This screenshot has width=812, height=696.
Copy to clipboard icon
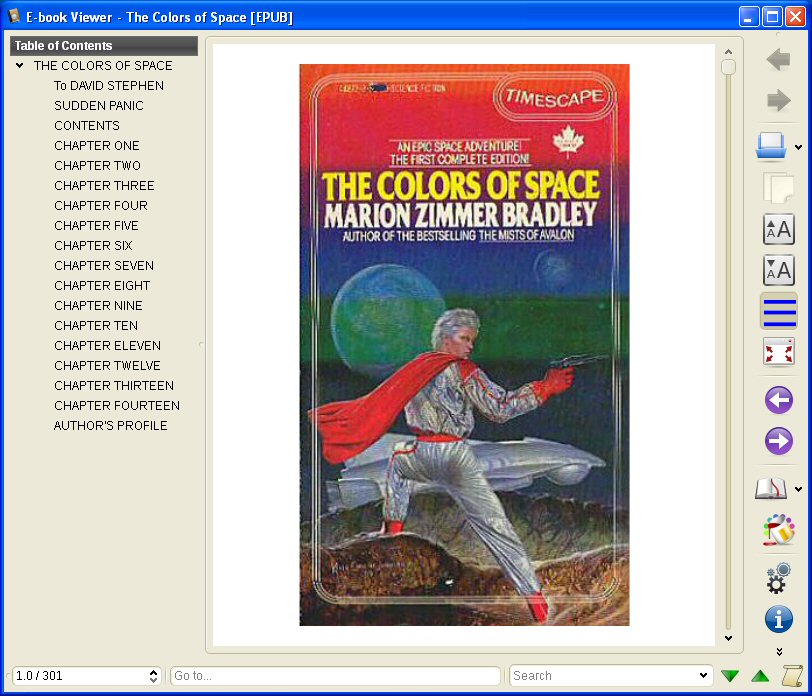click(778, 187)
